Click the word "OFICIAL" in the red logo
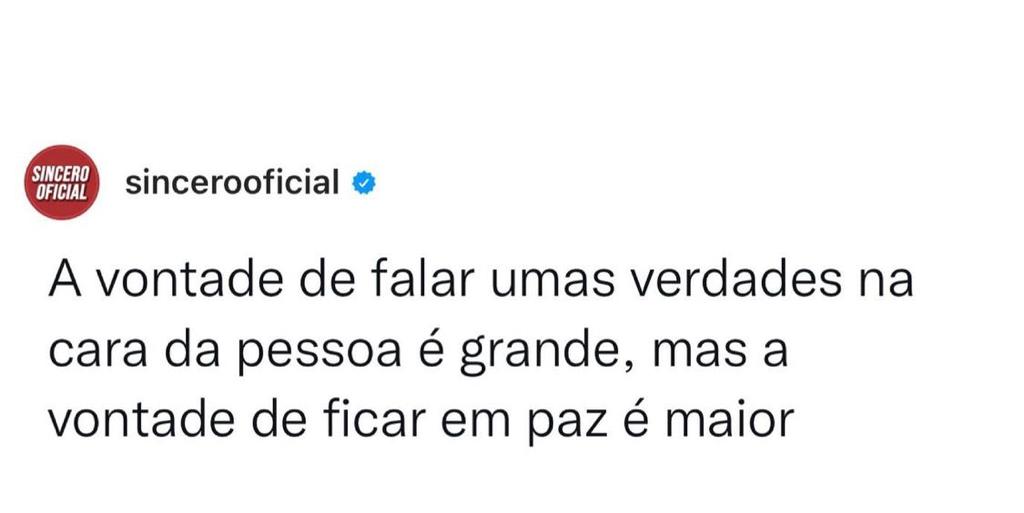This screenshot has width=1024, height=513. click(60, 192)
